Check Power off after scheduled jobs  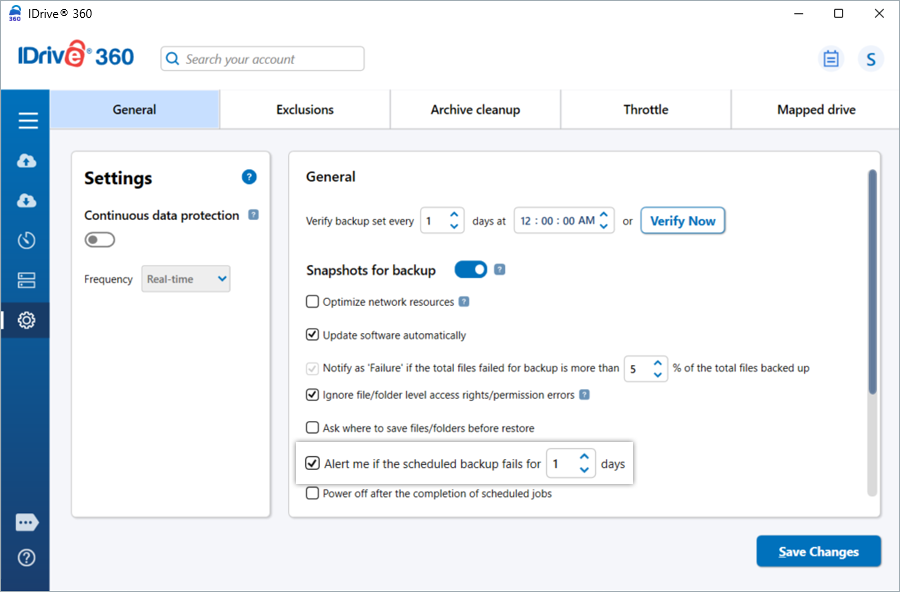(x=313, y=493)
